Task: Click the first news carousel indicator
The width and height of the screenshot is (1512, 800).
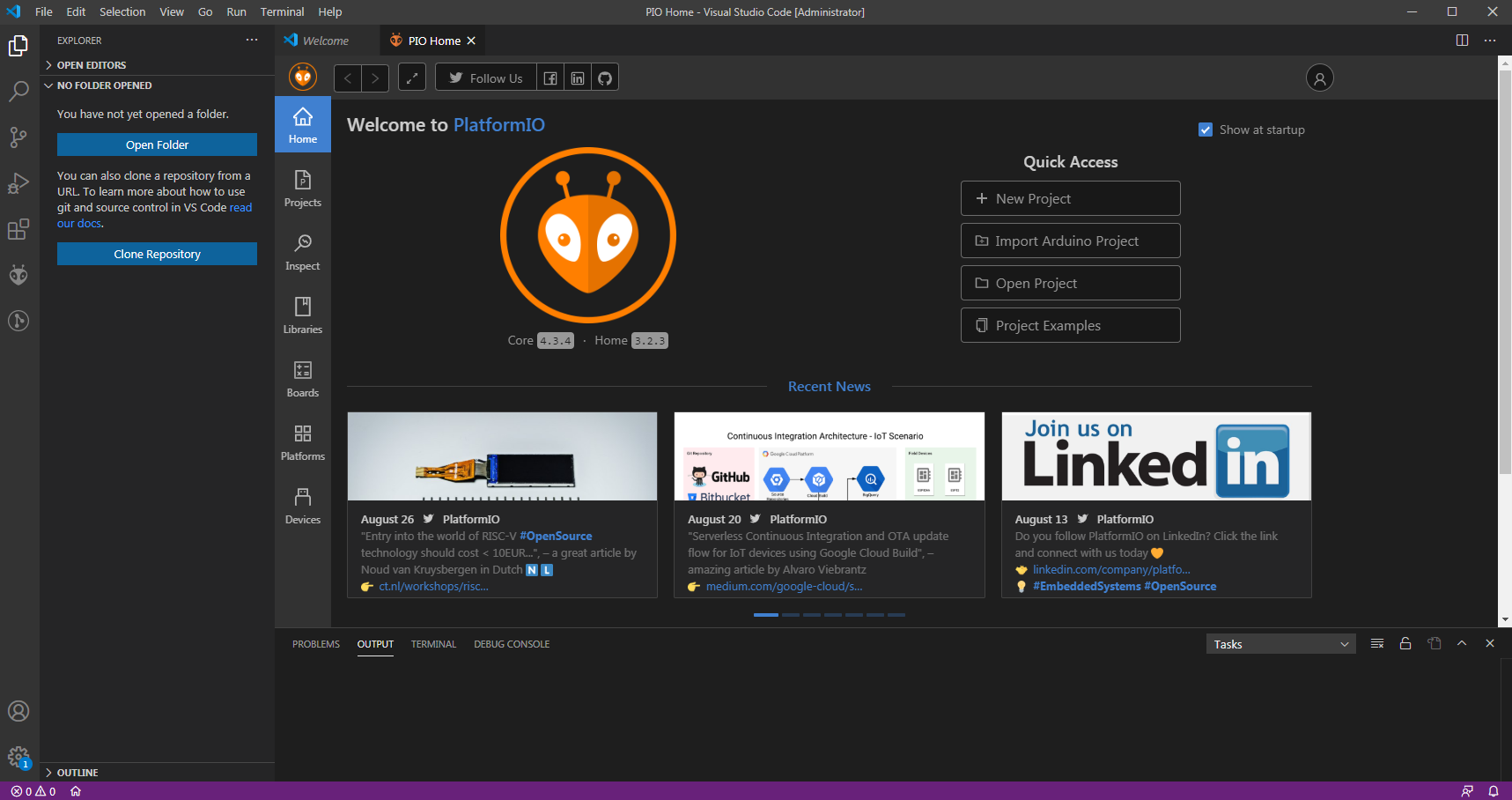Action: [x=766, y=614]
